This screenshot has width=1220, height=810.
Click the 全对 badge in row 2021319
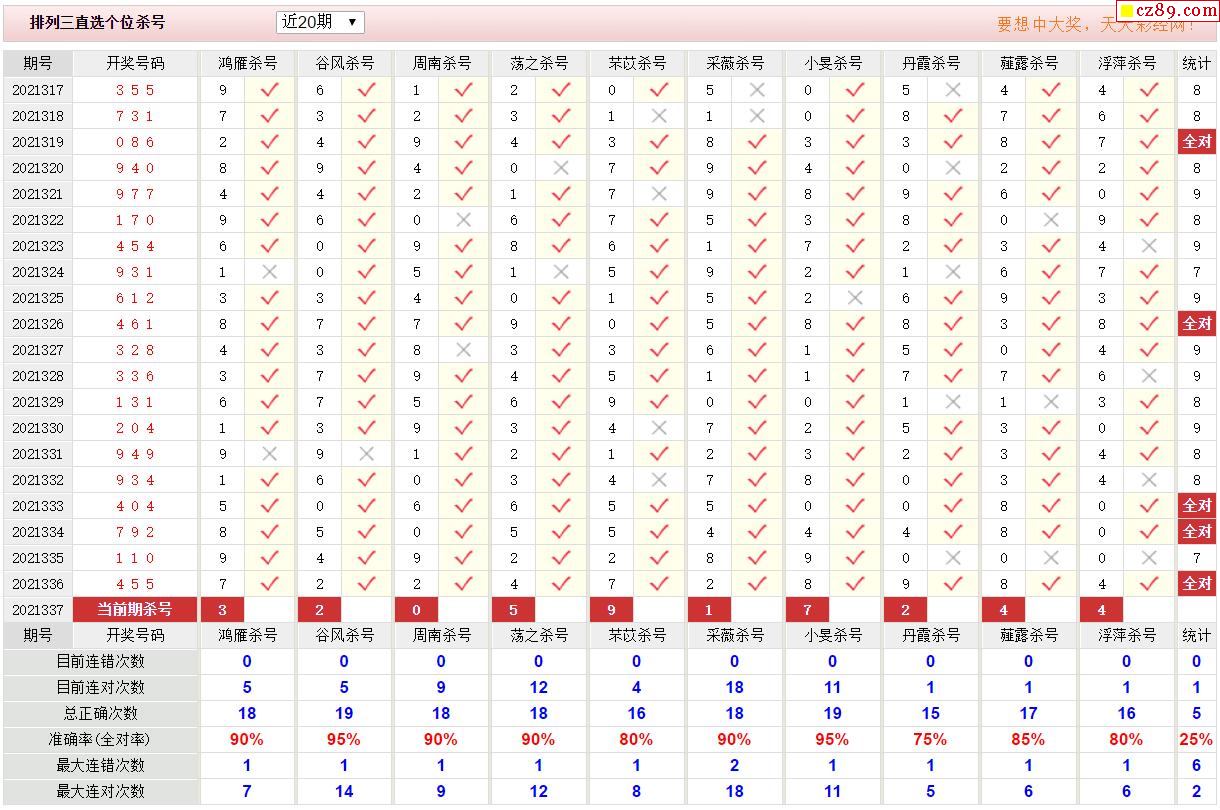click(1197, 142)
